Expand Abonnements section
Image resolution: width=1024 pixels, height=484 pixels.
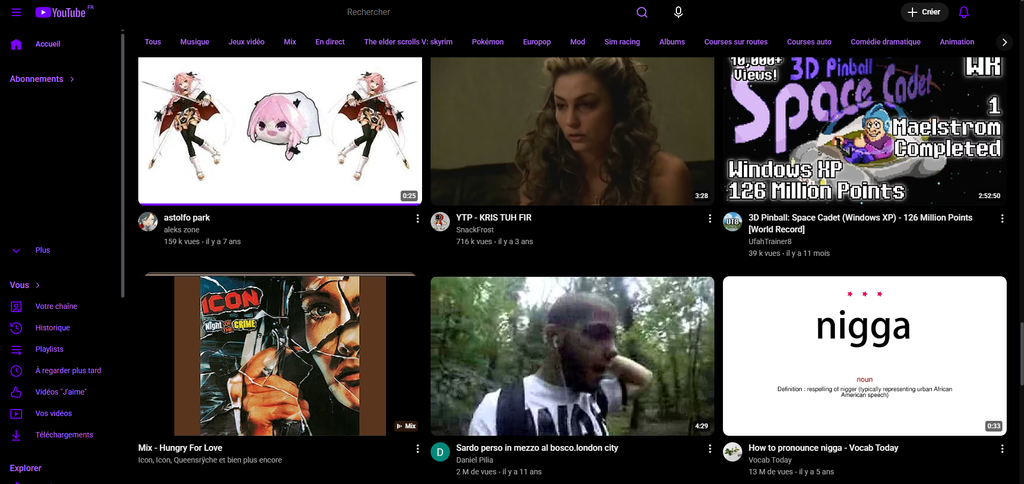point(42,79)
